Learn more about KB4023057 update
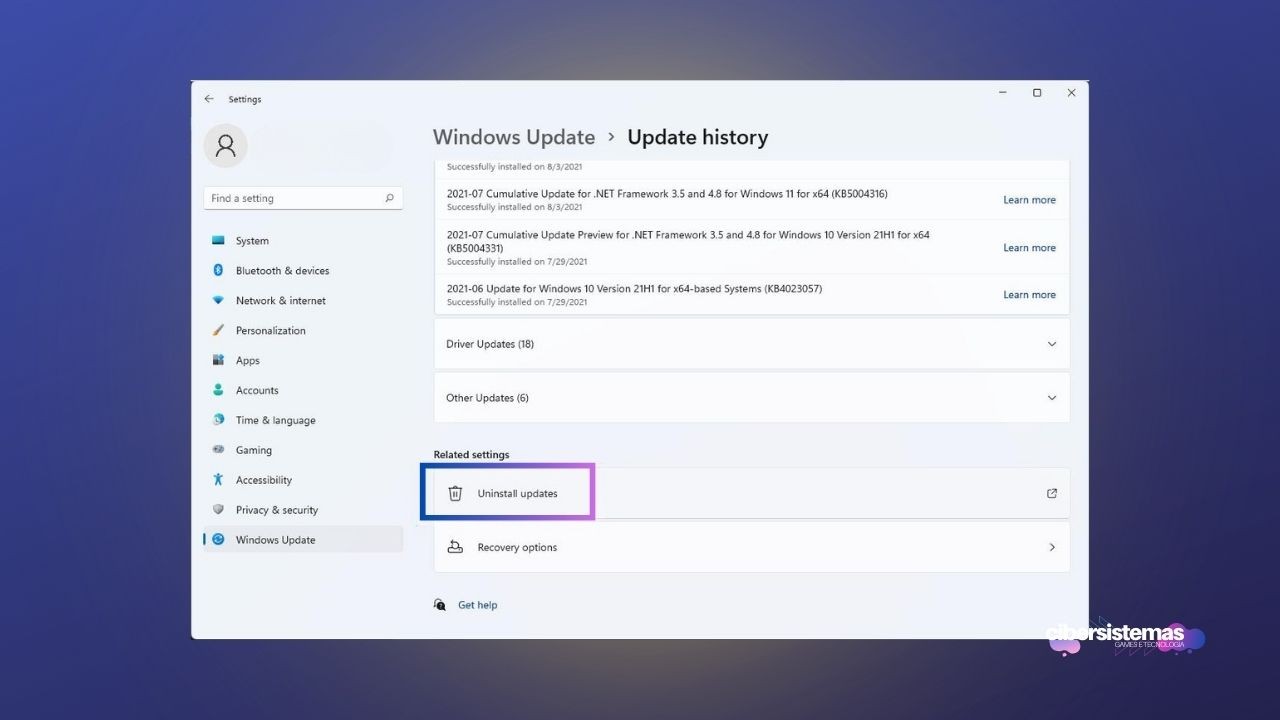Viewport: 1280px width, 720px height. 1029,295
